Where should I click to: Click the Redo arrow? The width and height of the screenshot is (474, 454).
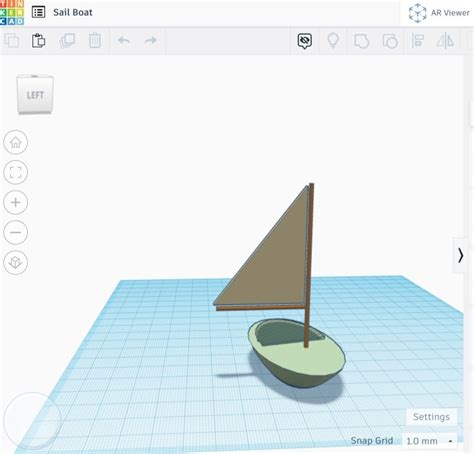coord(151,40)
